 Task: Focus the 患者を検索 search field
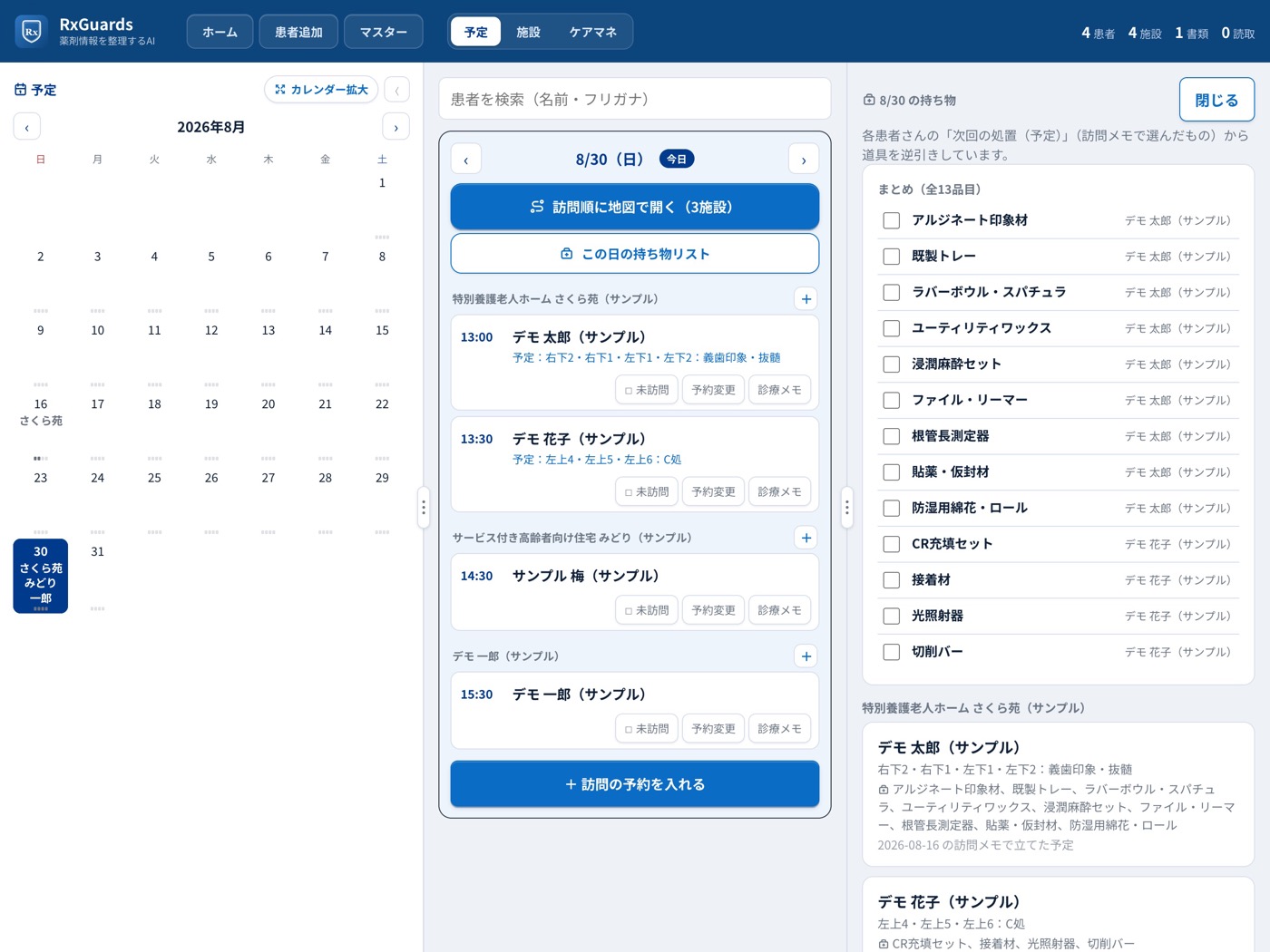coord(635,99)
